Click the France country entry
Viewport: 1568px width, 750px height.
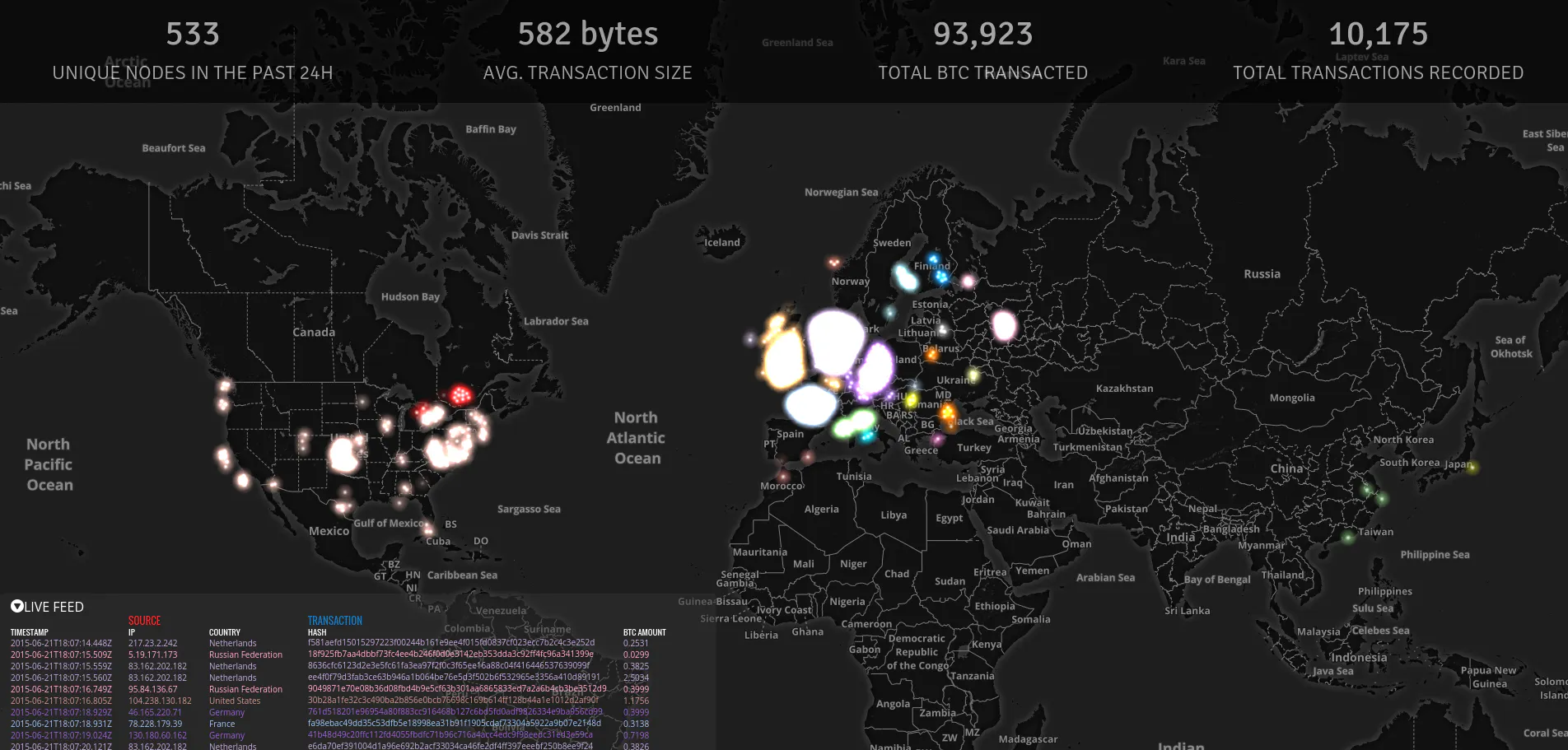(x=222, y=724)
